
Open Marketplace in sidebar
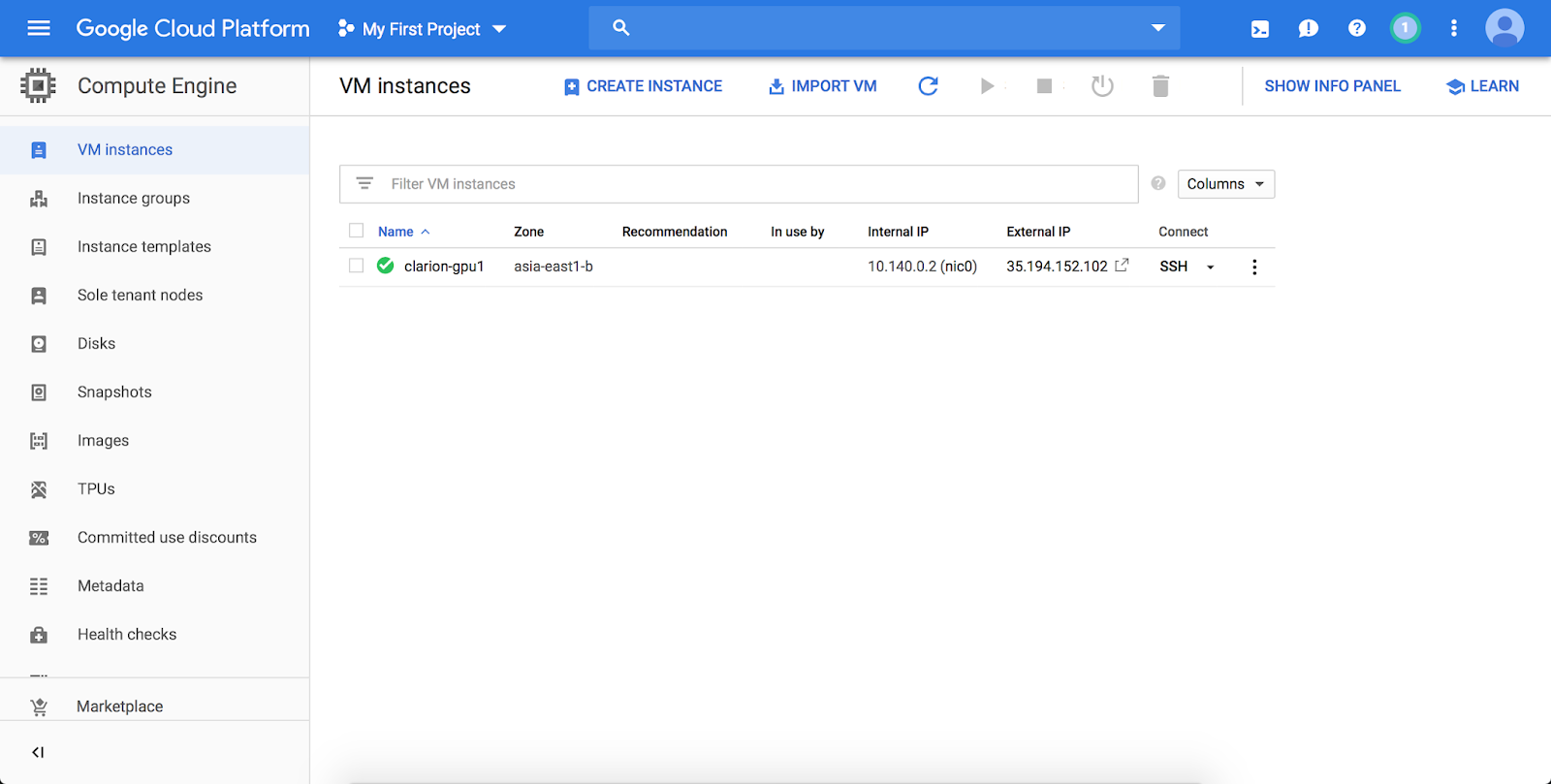click(155, 706)
